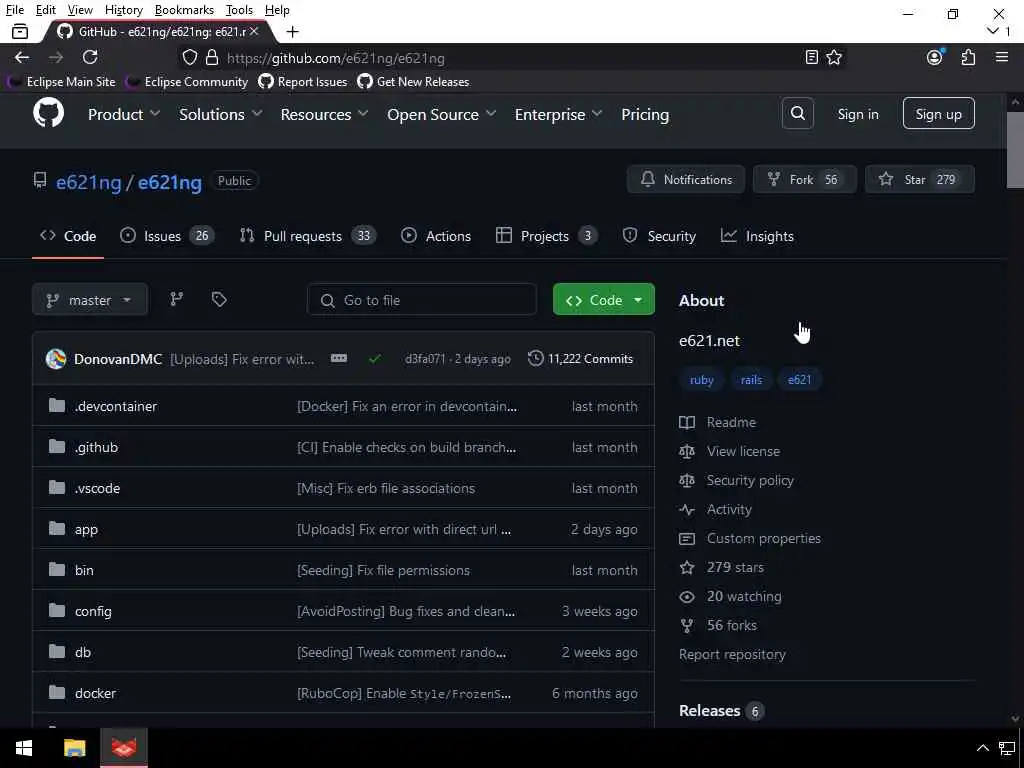Image resolution: width=1024 pixels, height=768 pixels.
Task: Open the app folder
Action: tap(86, 529)
